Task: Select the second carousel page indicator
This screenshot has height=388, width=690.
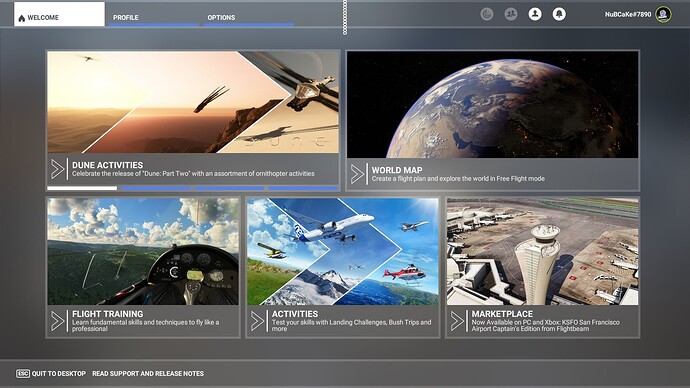Action: pyautogui.click(x=156, y=188)
